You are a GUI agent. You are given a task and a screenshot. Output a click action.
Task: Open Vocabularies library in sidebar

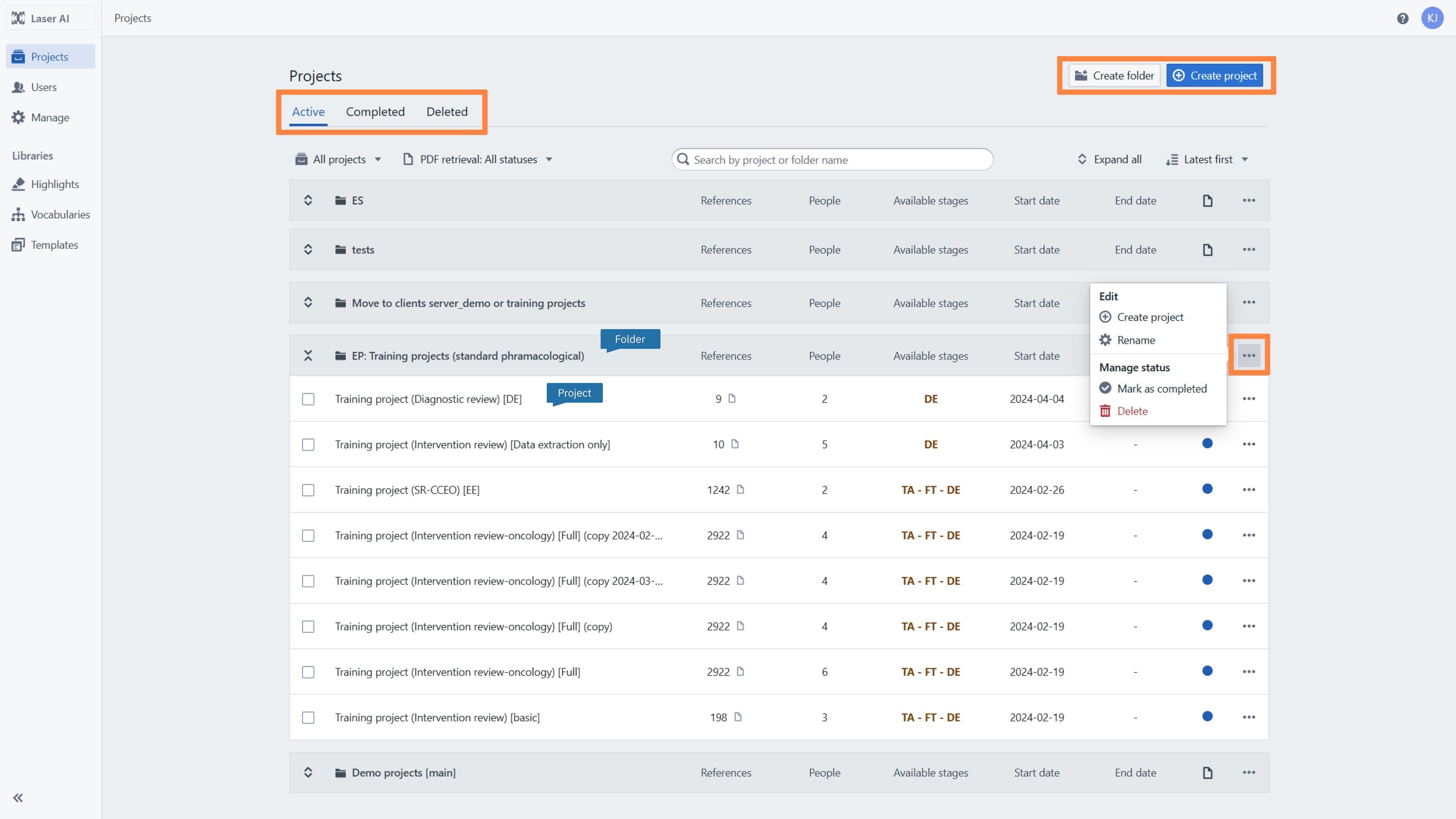tap(51, 214)
